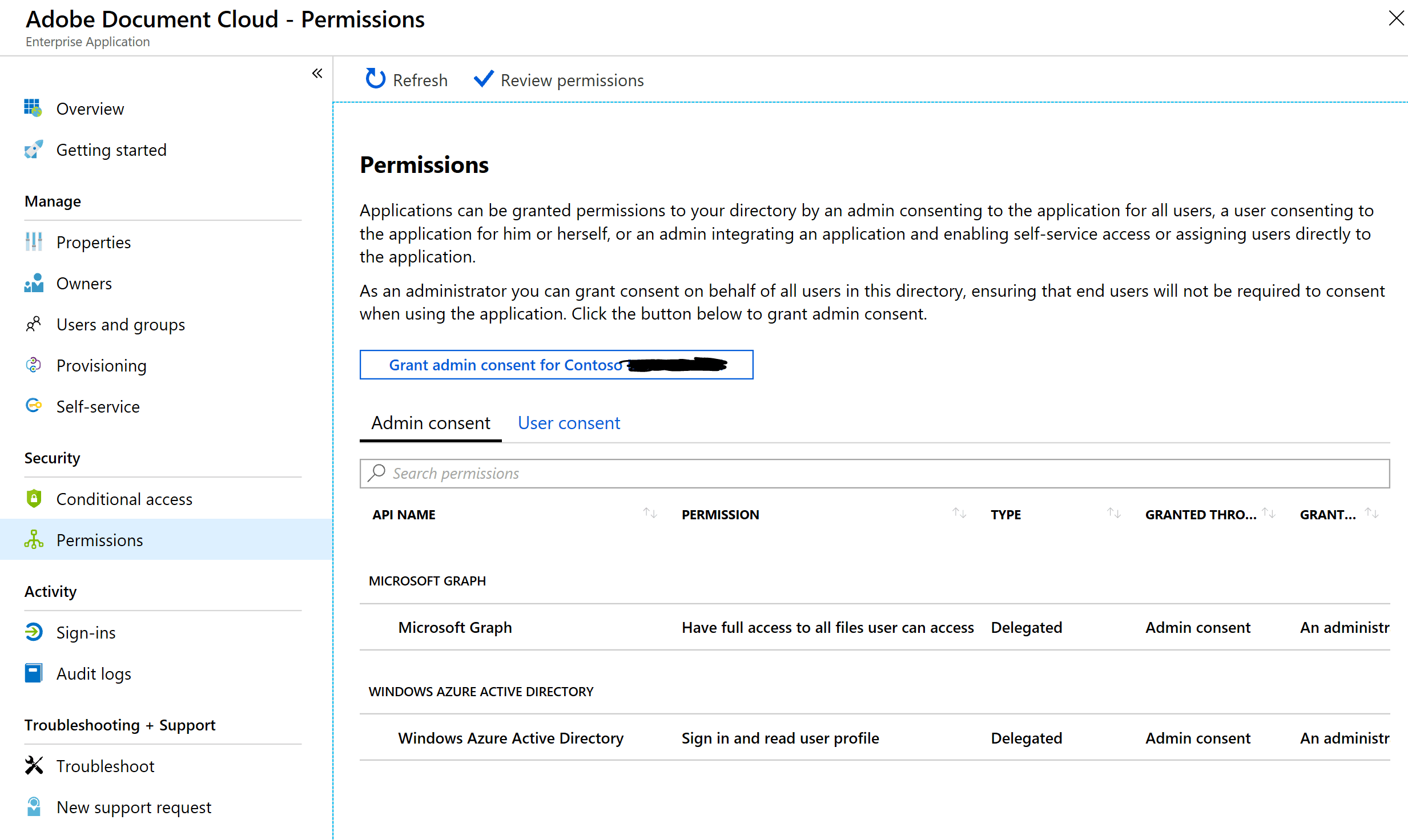Switch to the User consent tab

click(569, 423)
